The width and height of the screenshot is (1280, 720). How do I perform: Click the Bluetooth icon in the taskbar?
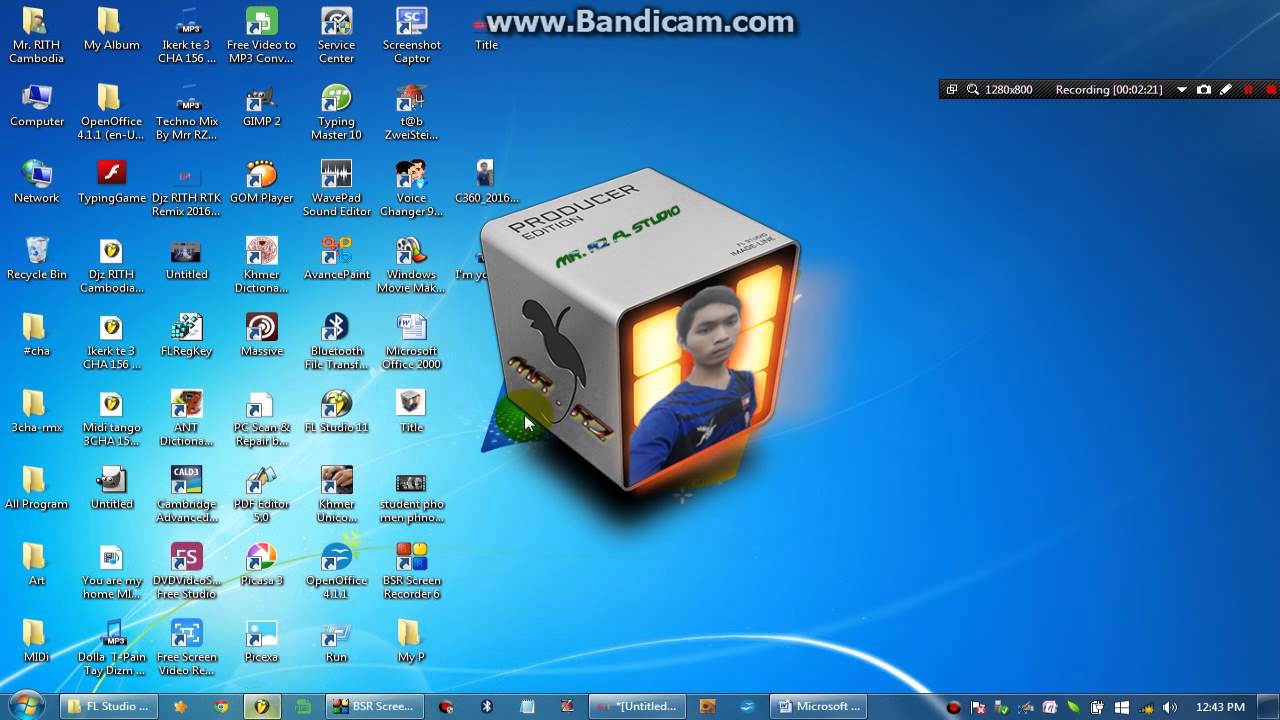click(487, 706)
